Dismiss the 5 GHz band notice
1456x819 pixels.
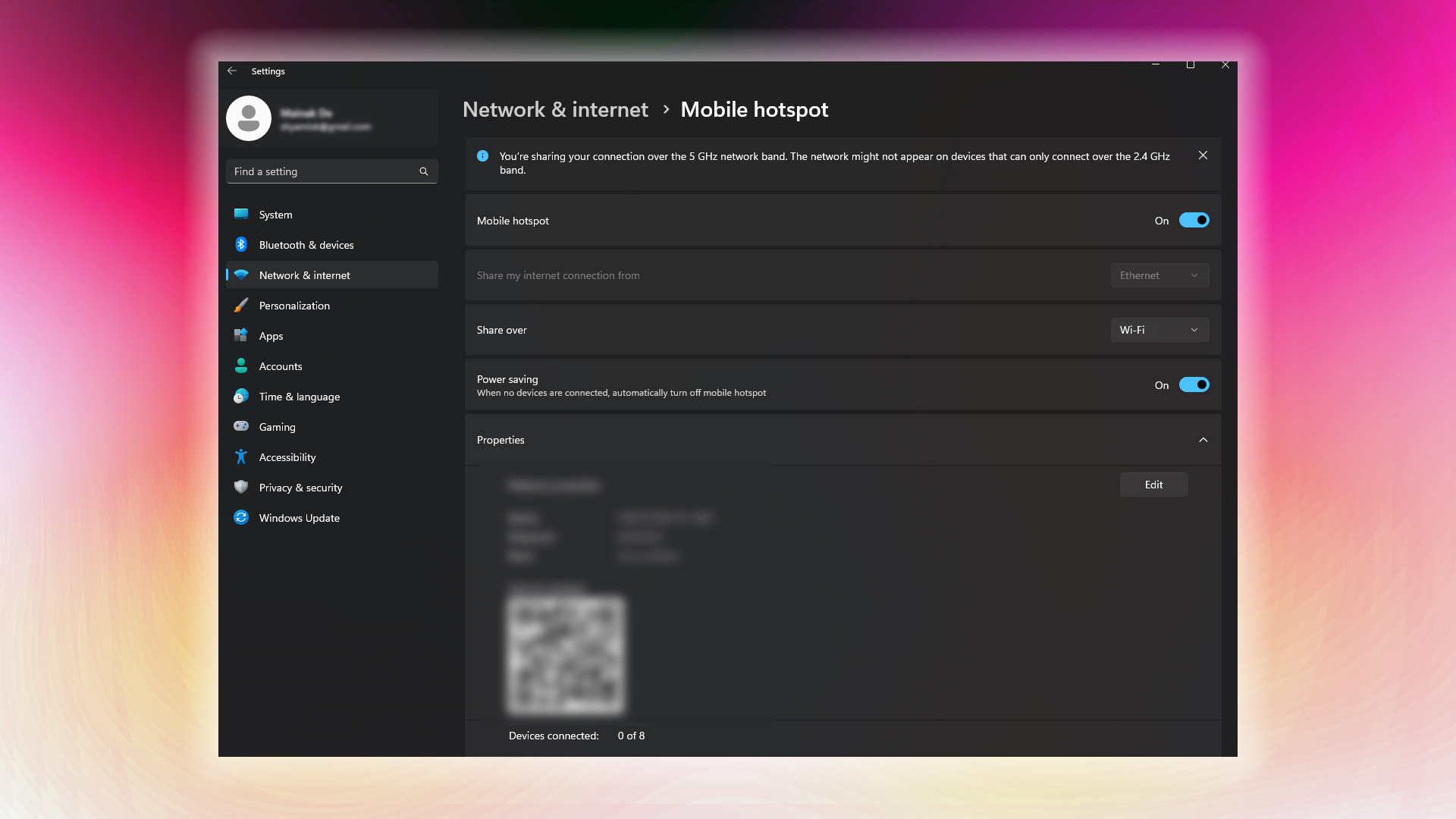1203,155
